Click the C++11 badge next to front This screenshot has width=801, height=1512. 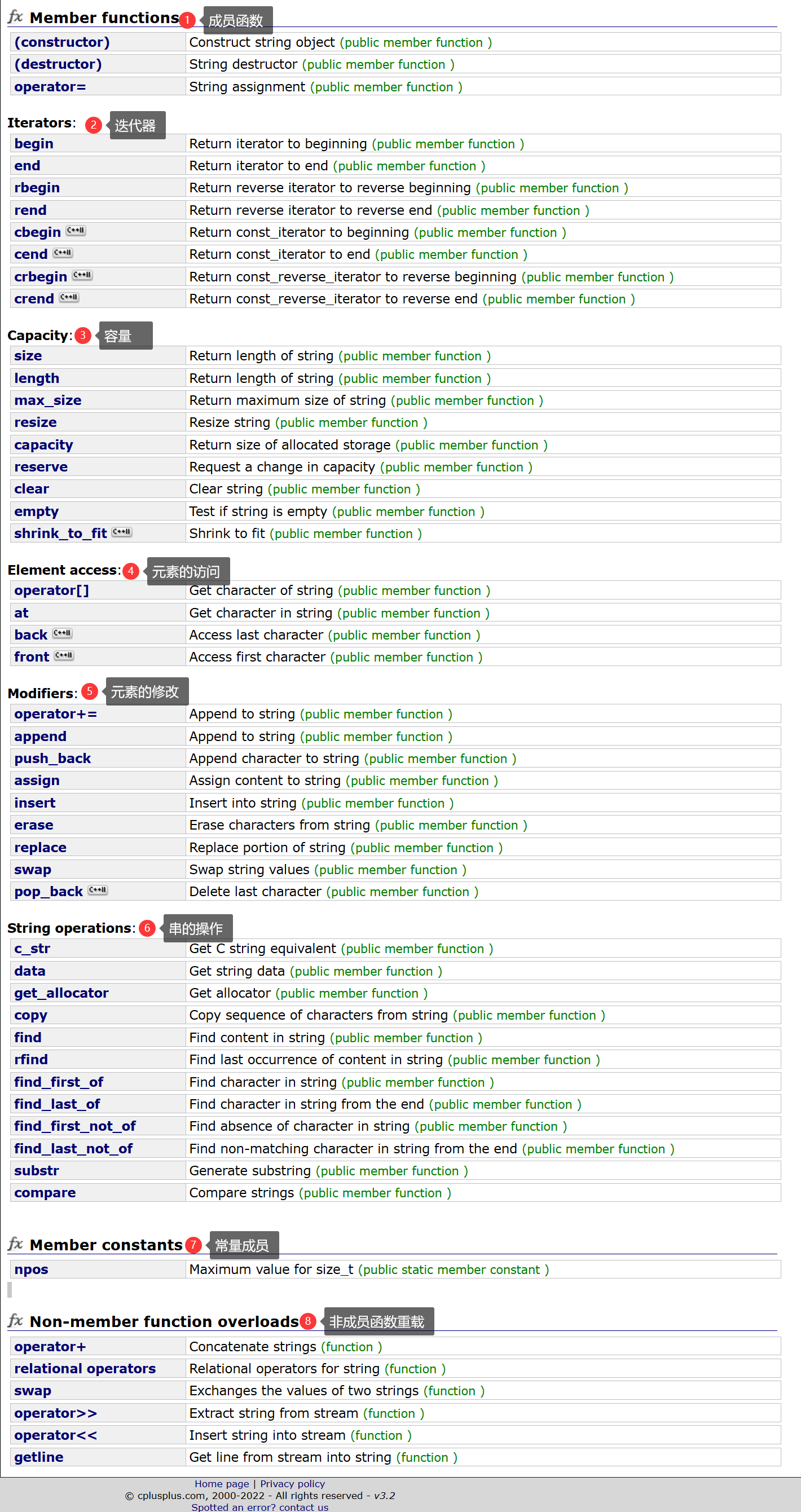coord(64,655)
